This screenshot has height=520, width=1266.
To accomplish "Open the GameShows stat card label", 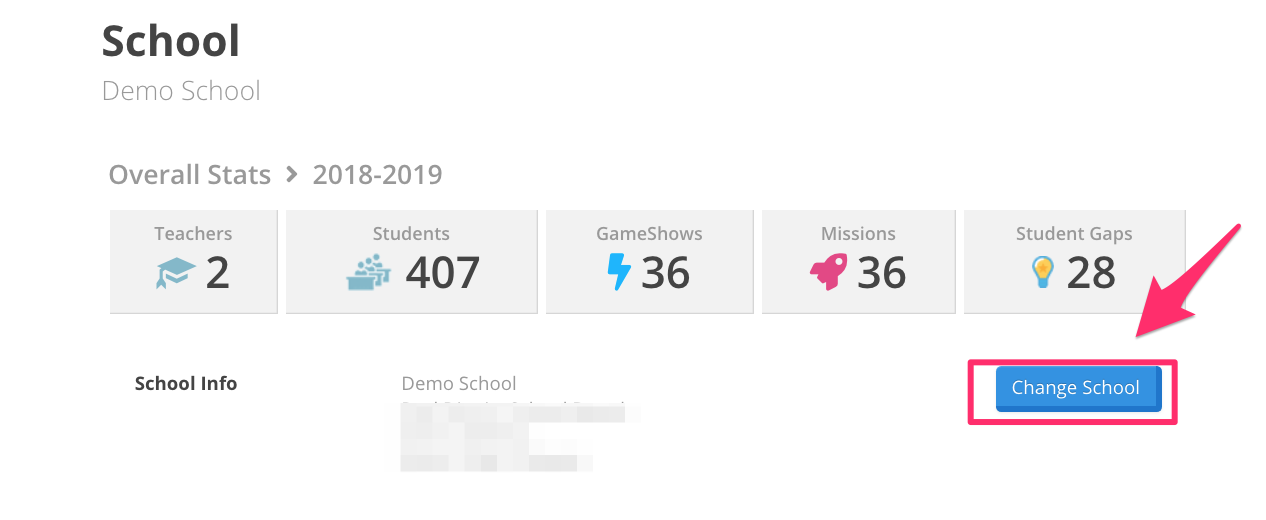I will point(649,233).
